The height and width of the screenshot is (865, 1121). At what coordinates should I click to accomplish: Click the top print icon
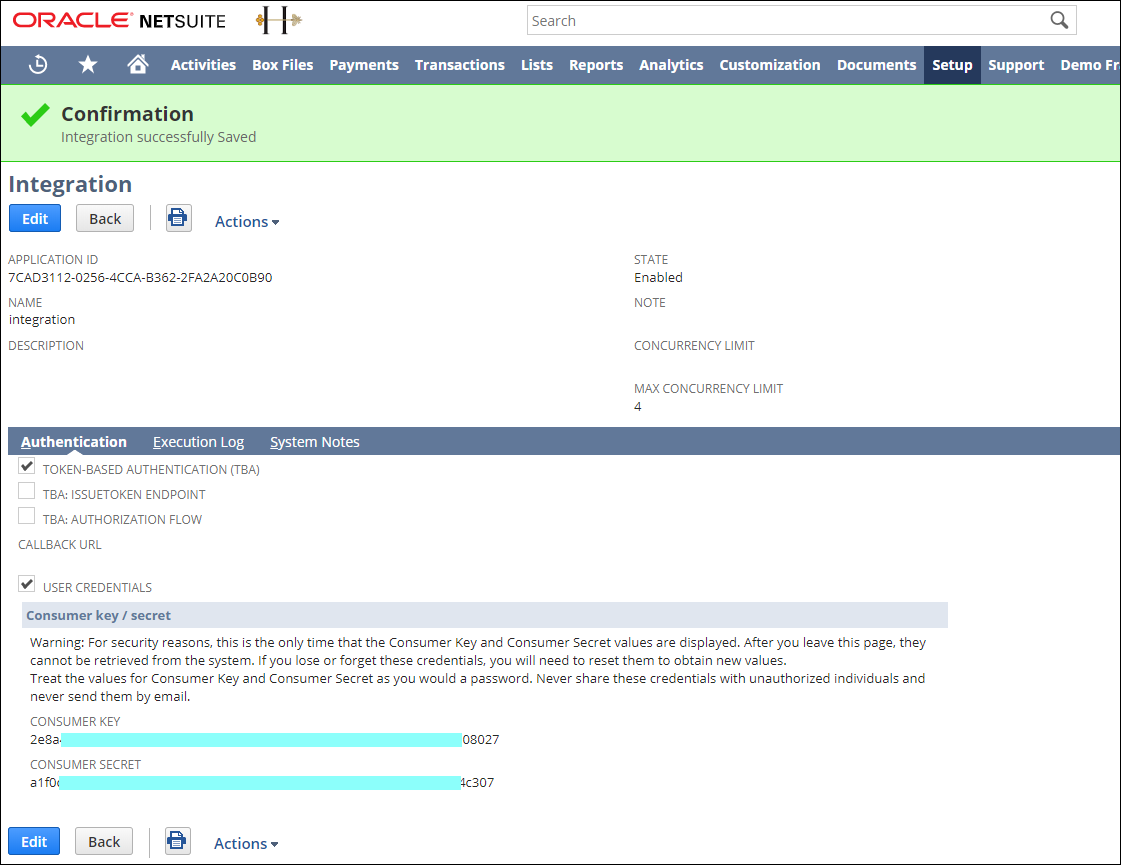point(178,219)
